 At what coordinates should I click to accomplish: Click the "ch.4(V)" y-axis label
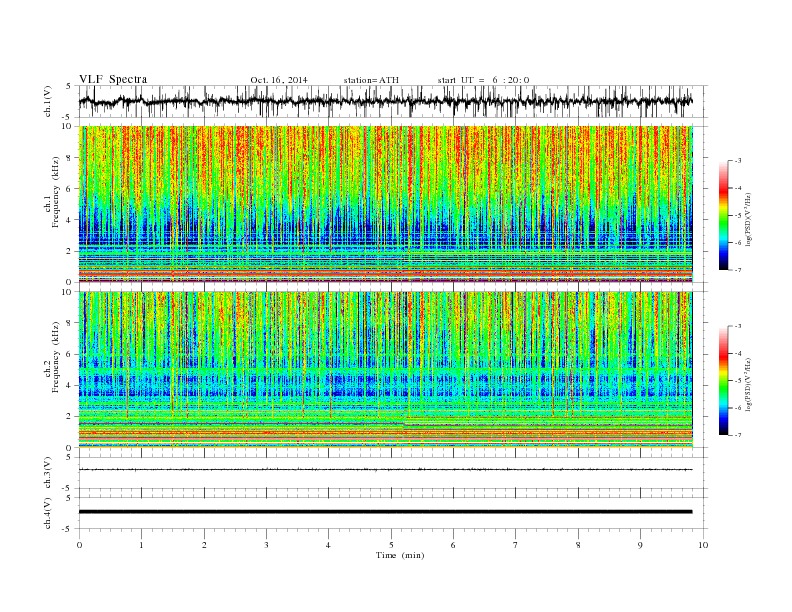(48, 514)
